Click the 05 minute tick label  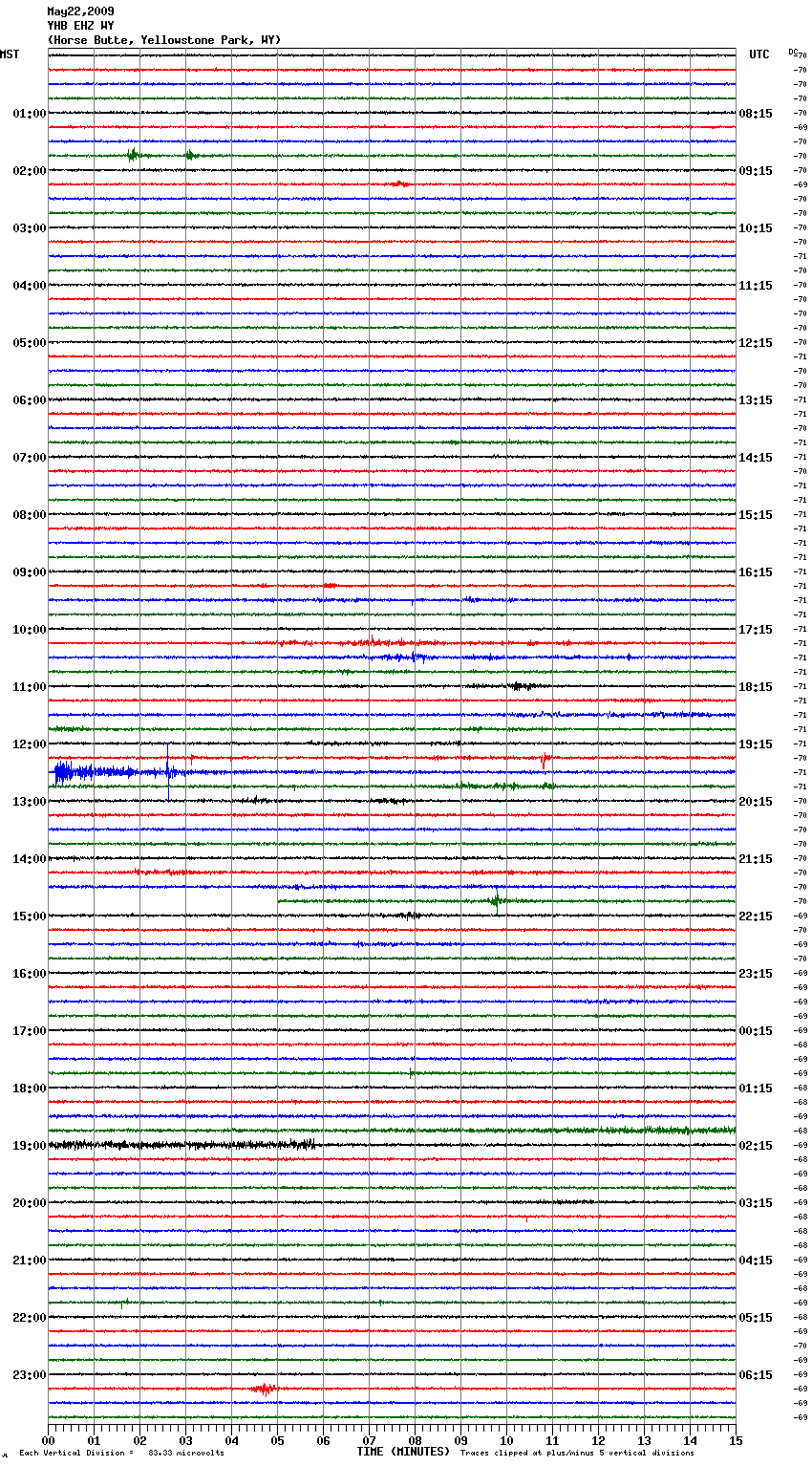[278, 1440]
